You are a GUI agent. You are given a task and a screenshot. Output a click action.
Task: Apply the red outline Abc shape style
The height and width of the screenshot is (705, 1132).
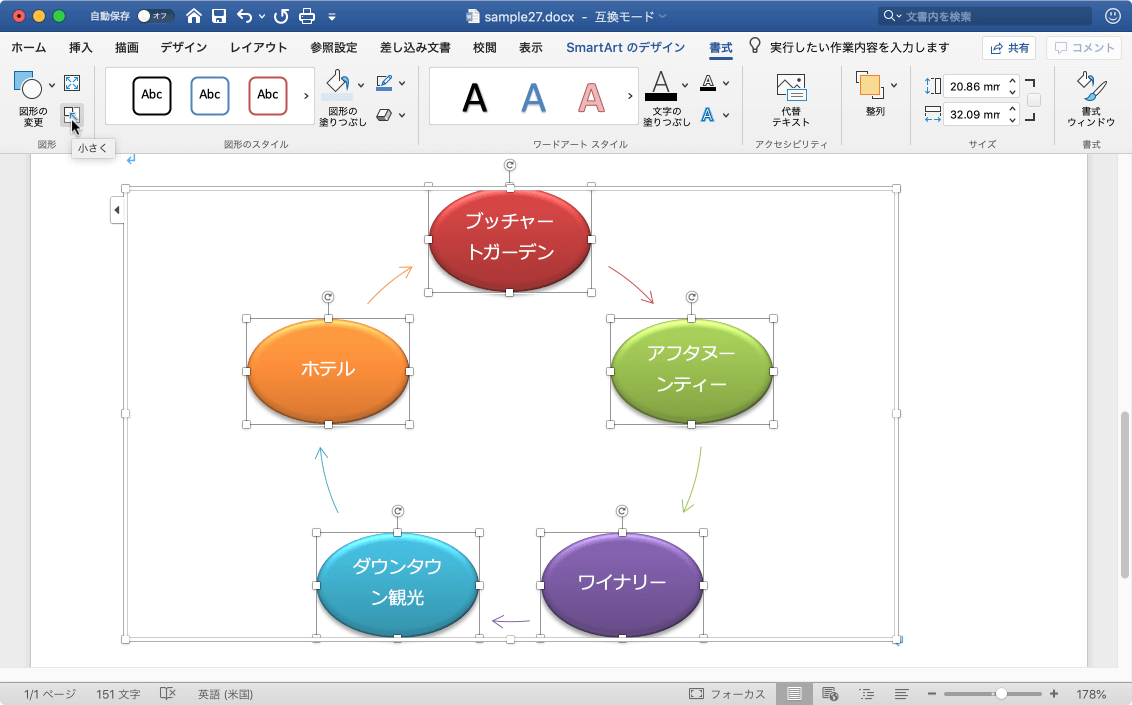(x=267, y=95)
